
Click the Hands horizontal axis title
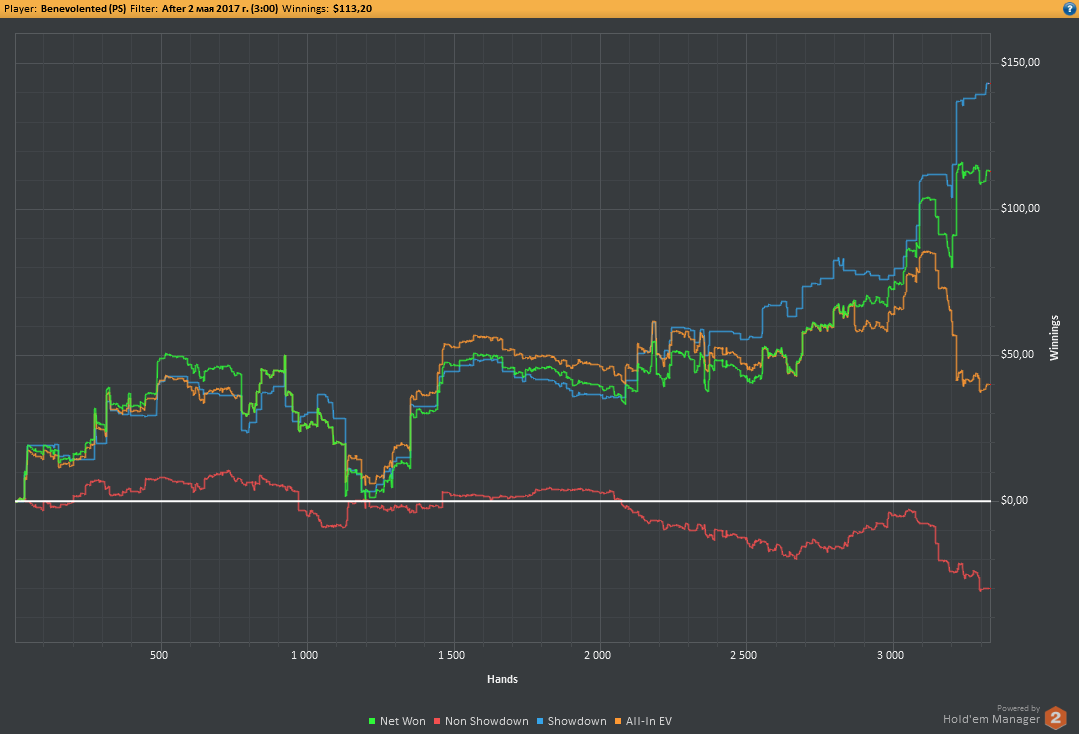click(x=502, y=679)
